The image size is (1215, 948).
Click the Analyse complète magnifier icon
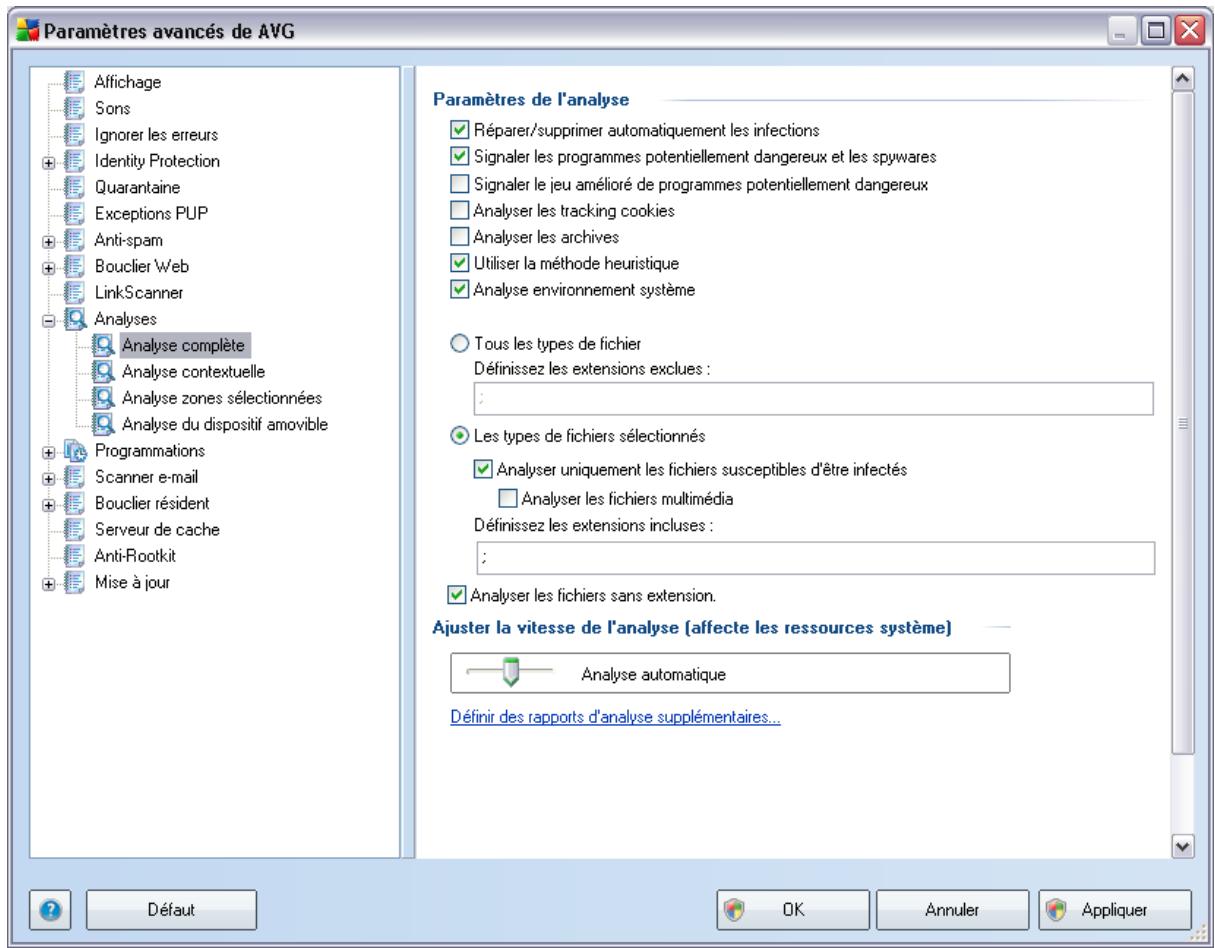(x=103, y=345)
